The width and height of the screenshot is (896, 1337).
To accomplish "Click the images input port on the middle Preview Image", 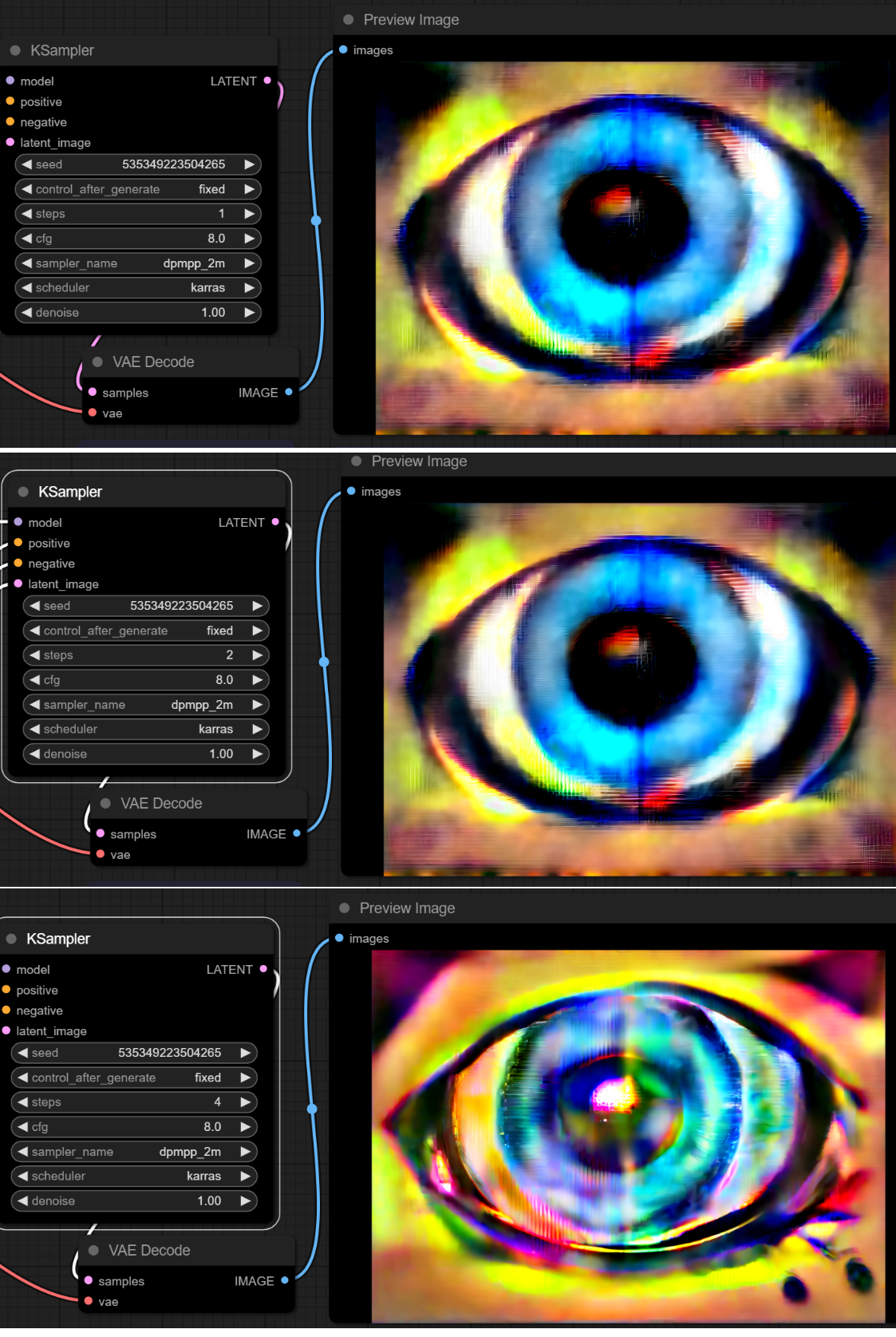I will click(351, 491).
